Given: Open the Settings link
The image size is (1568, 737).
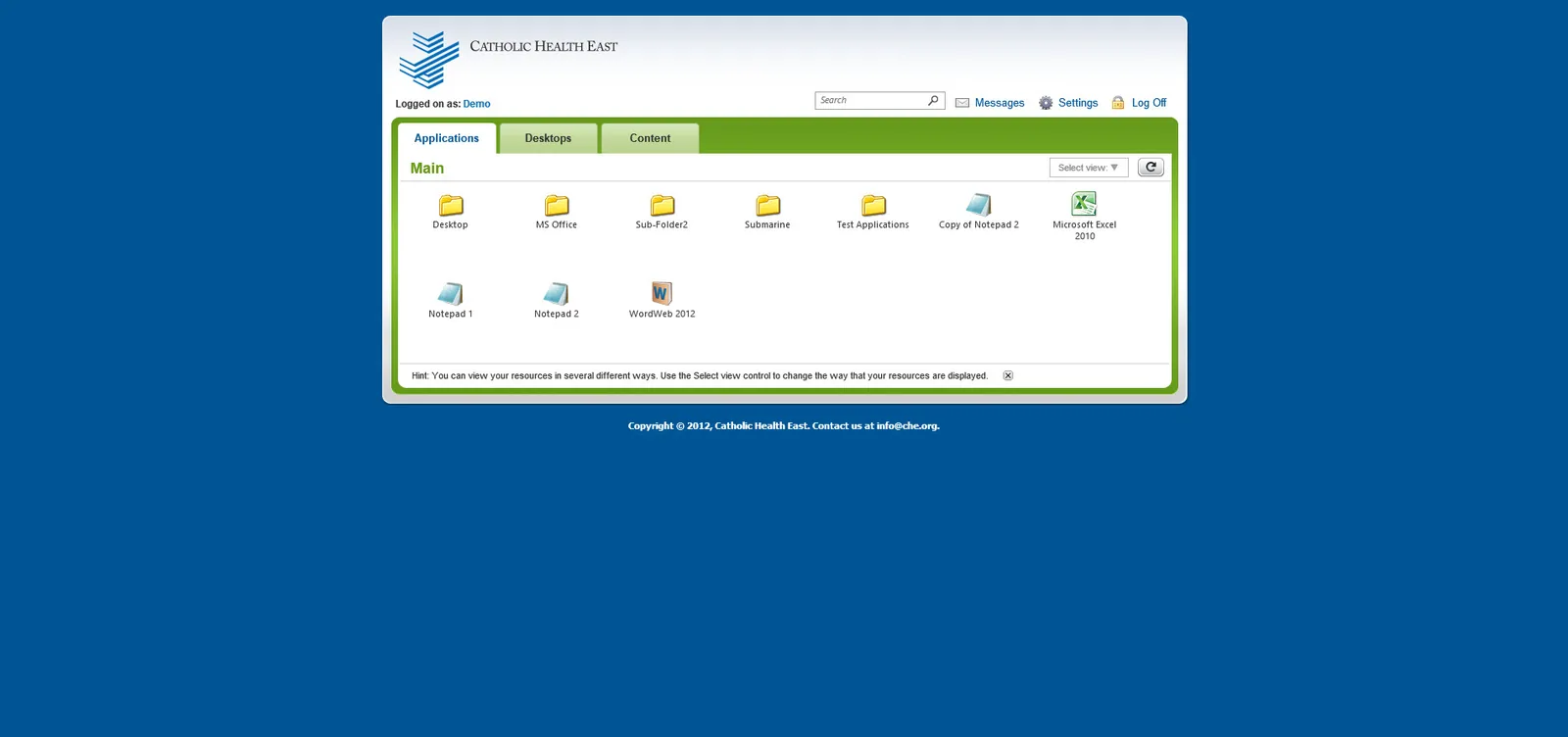Looking at the screenshot, I should pyautogui.click(x=1078, y=103).
